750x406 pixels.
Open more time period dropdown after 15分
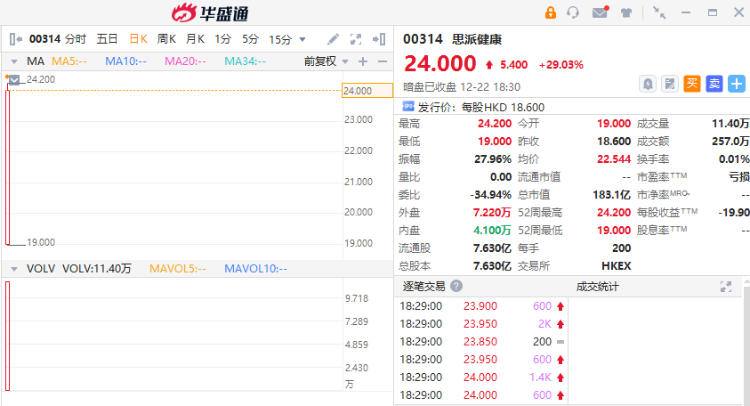tap(302, 40)
